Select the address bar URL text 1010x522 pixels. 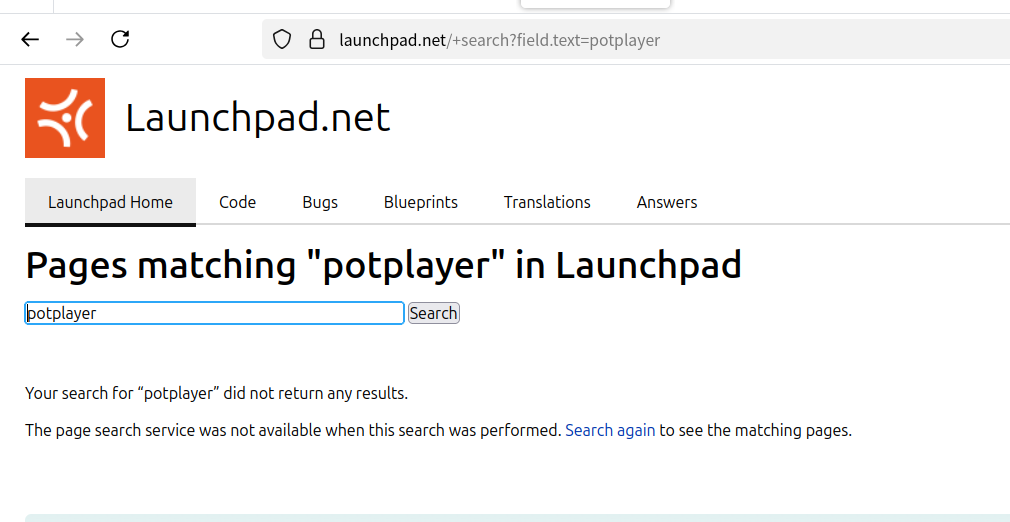pyautogui.click(x=499, y=40)
